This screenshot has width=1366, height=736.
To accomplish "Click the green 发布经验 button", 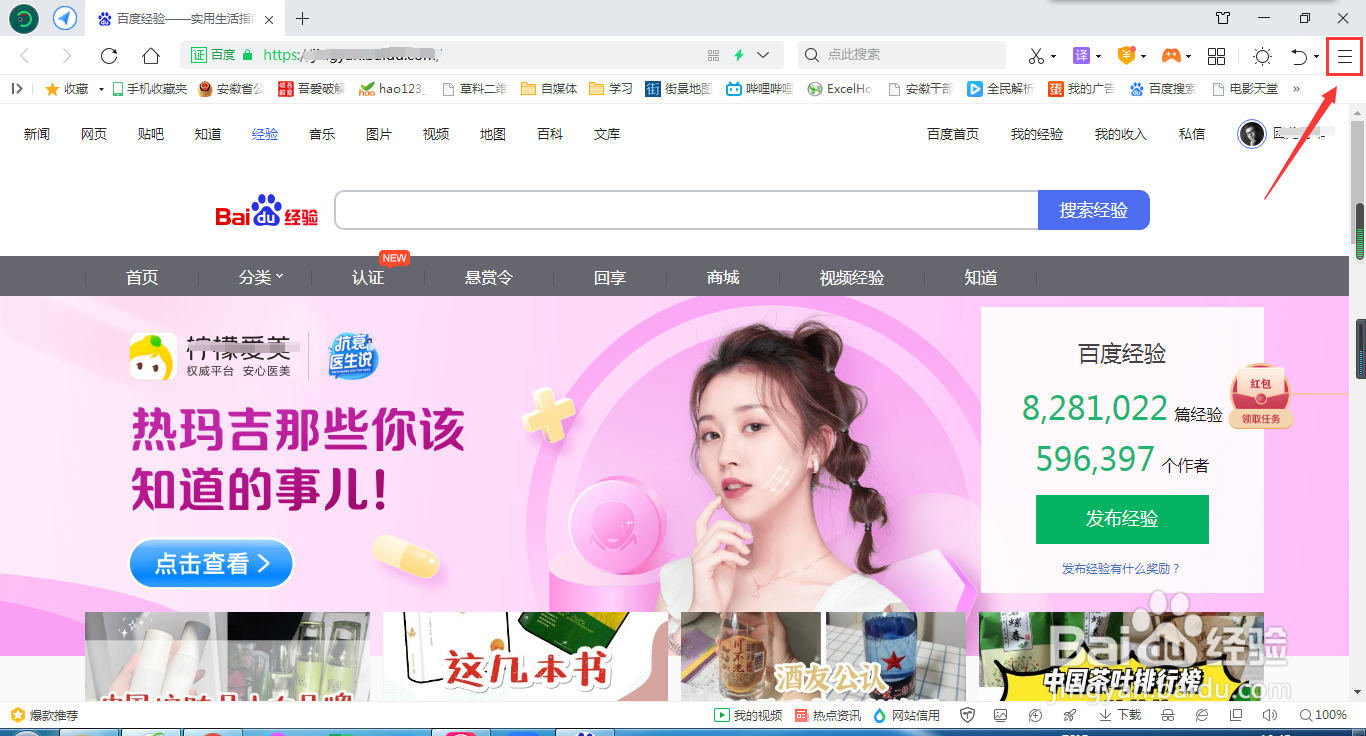I will point(1122,519).
